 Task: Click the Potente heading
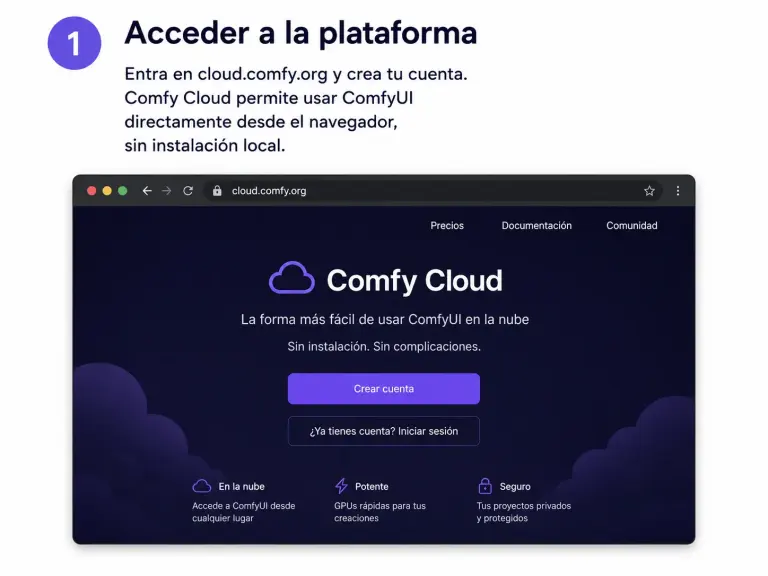[x=372, y=486]
